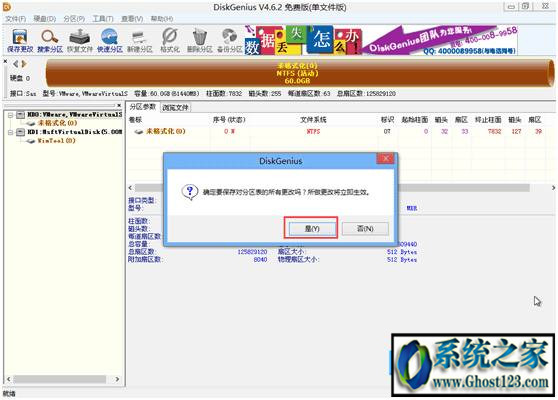Open the Recover Files (恢复文件) tool
The width and height of the screenshot is (558, 400).
coord(80,41)
